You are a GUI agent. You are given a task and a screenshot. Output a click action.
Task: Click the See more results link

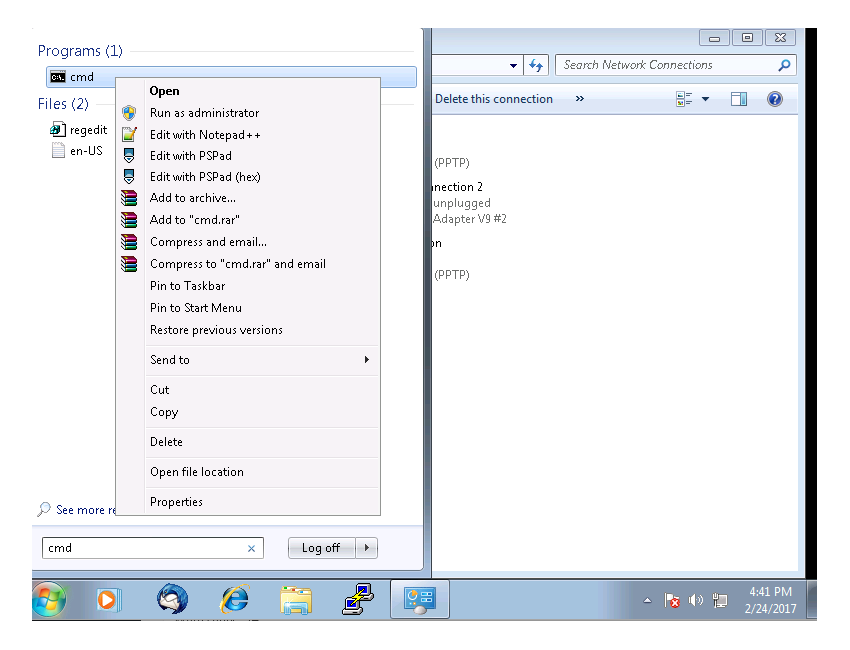(x=86, y=510)
